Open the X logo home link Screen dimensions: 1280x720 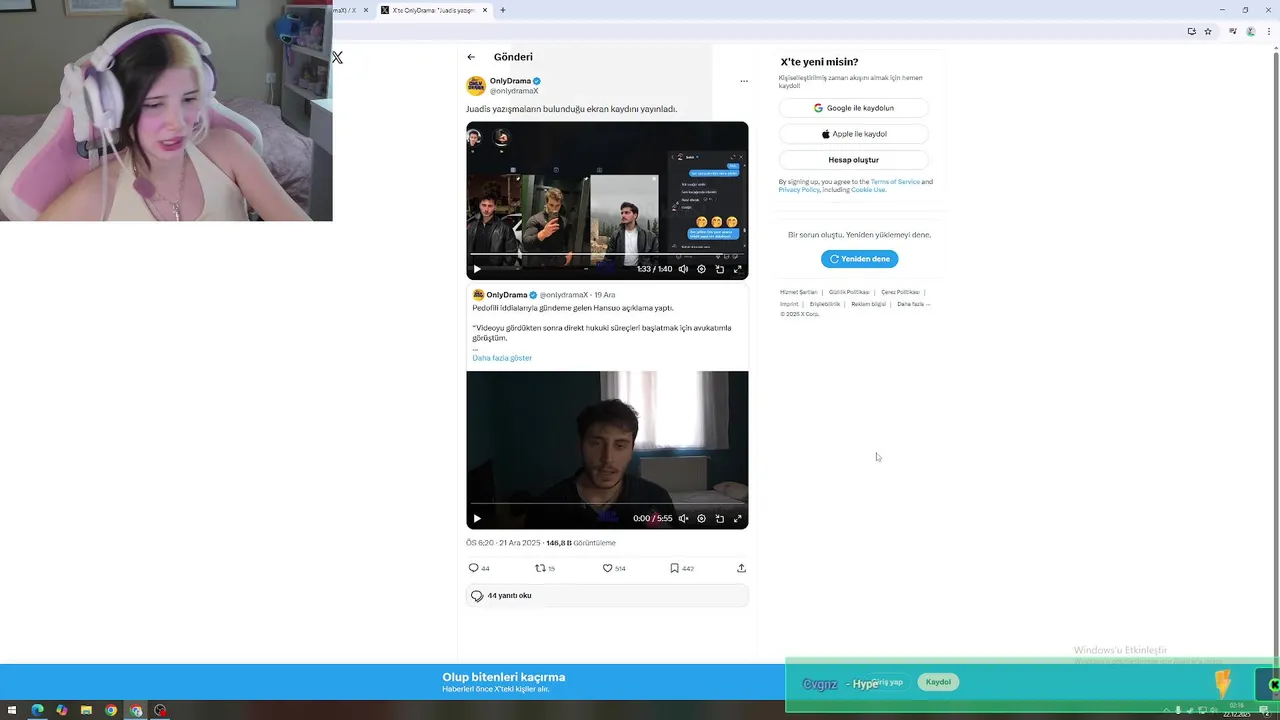pyautogui.click(x=338, y=58)
